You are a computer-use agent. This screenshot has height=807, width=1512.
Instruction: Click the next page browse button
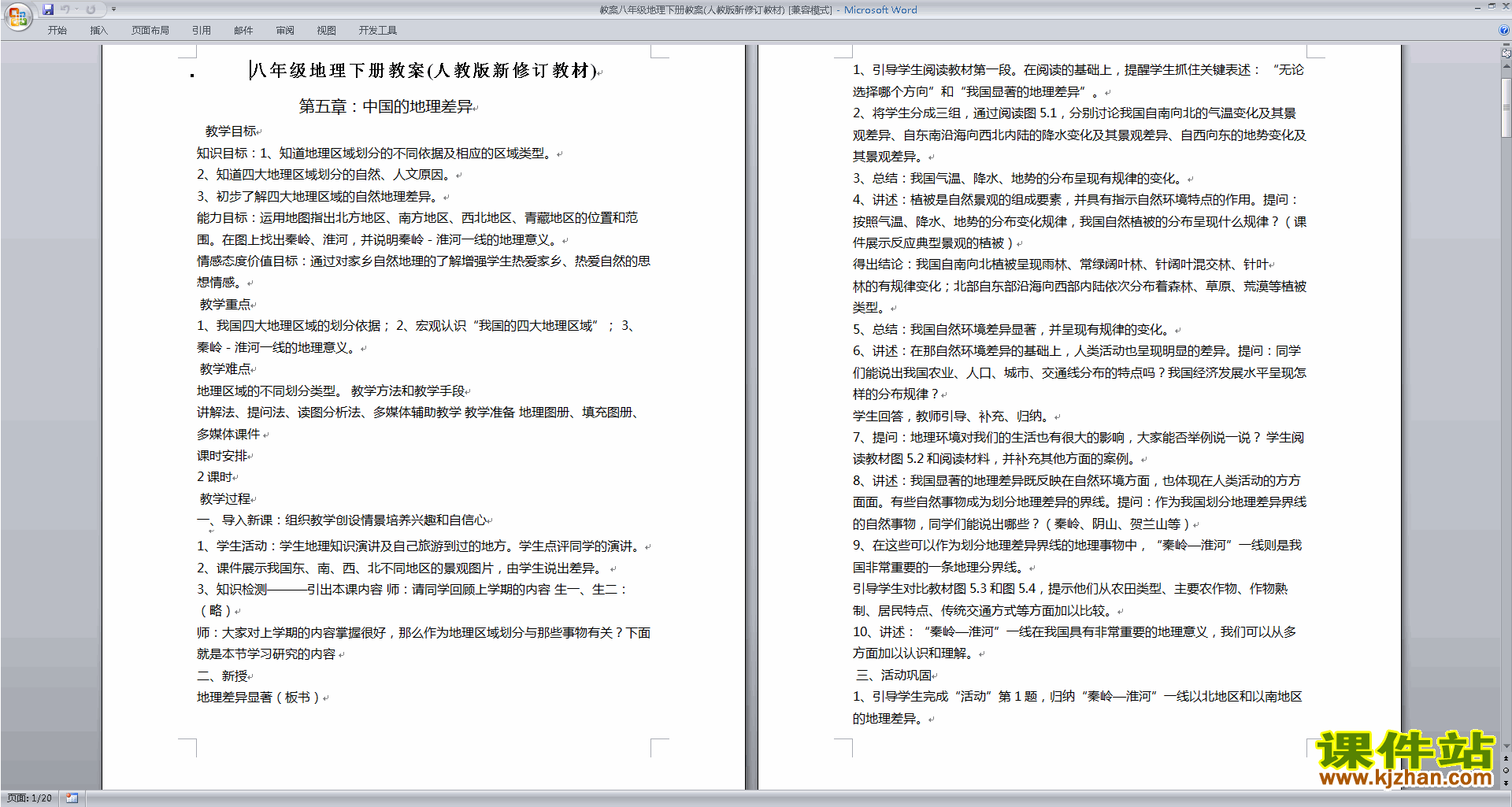click(1506, 783)
